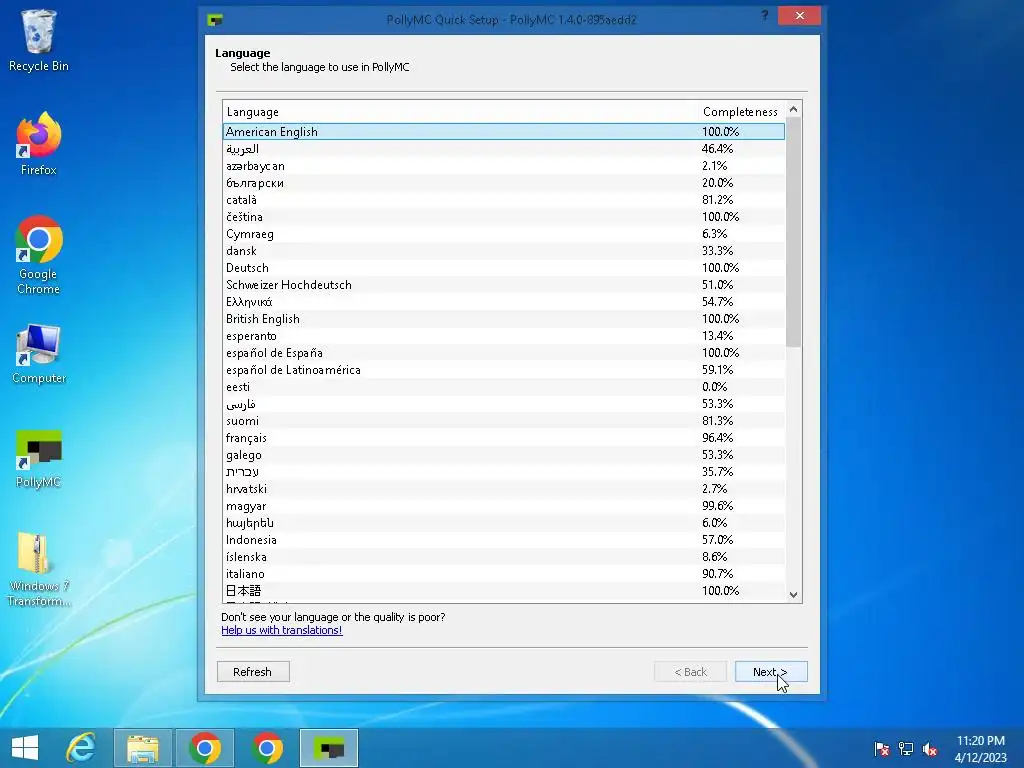The width and height of the screenshot is (1024, 768).
Task: Select the Computer desktop shortcut
Action: (x=39, y=354)
